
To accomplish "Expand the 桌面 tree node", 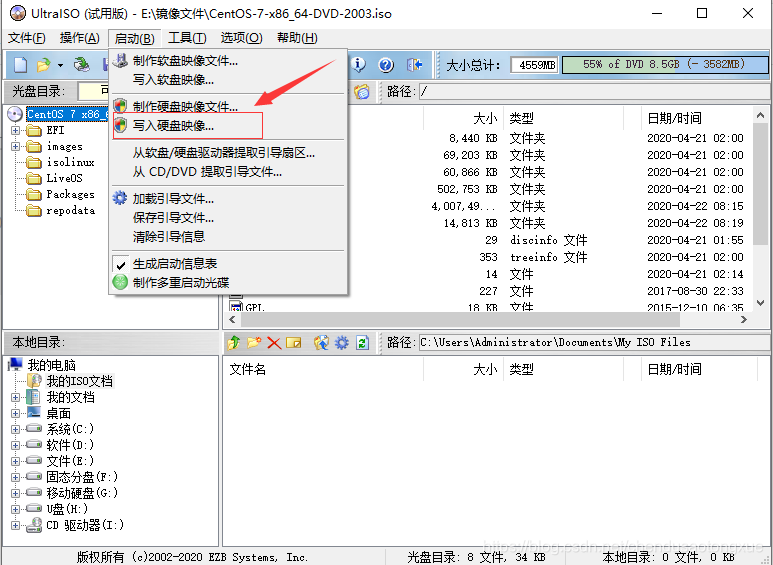I will click(x=15, y=413).
